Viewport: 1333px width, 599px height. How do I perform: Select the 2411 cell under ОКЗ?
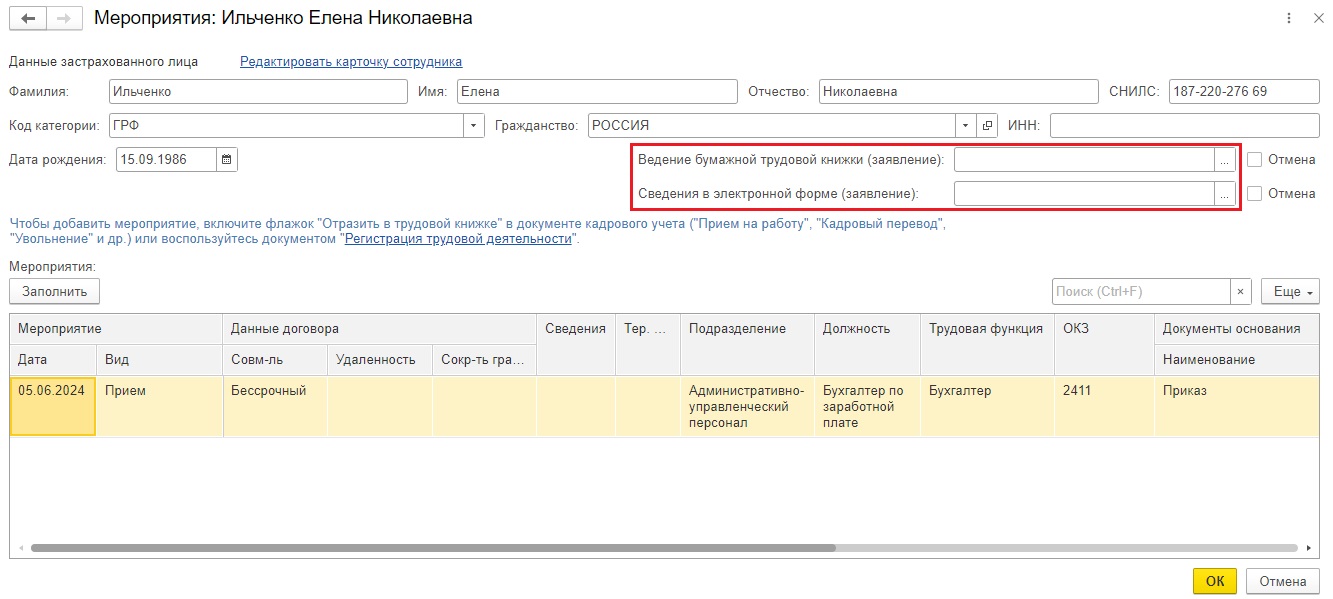click(1104, 406)
